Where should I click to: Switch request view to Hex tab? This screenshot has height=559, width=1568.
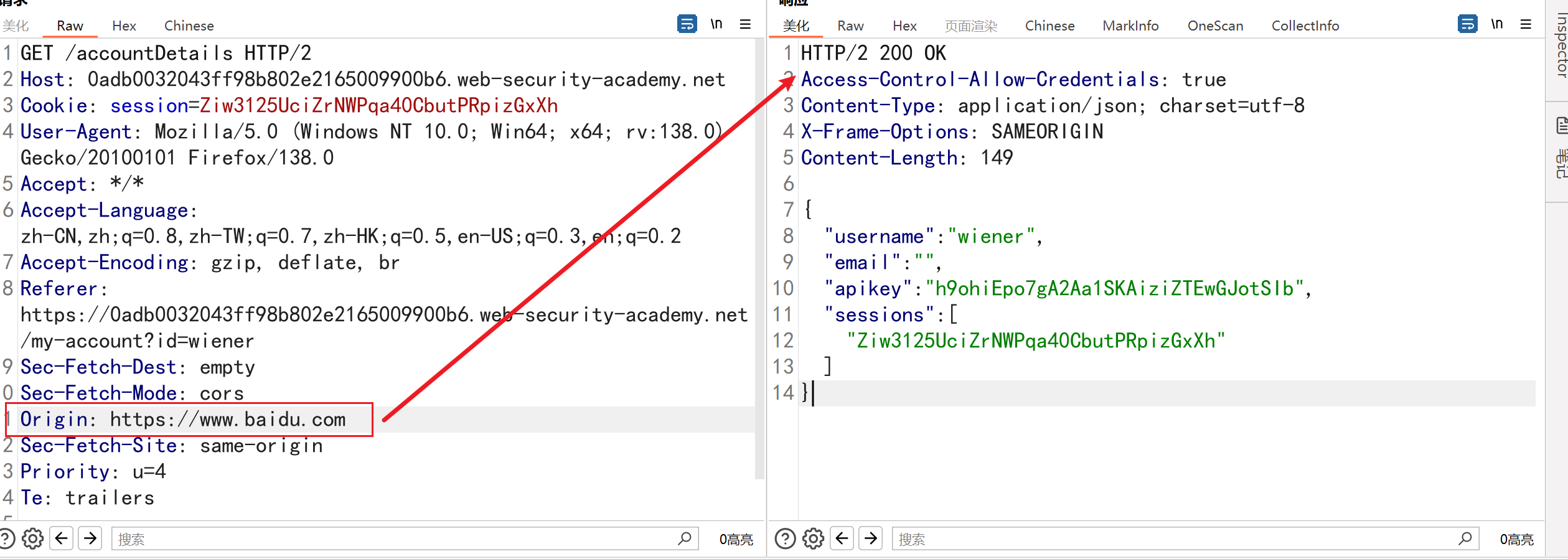[x=124, y=26]
